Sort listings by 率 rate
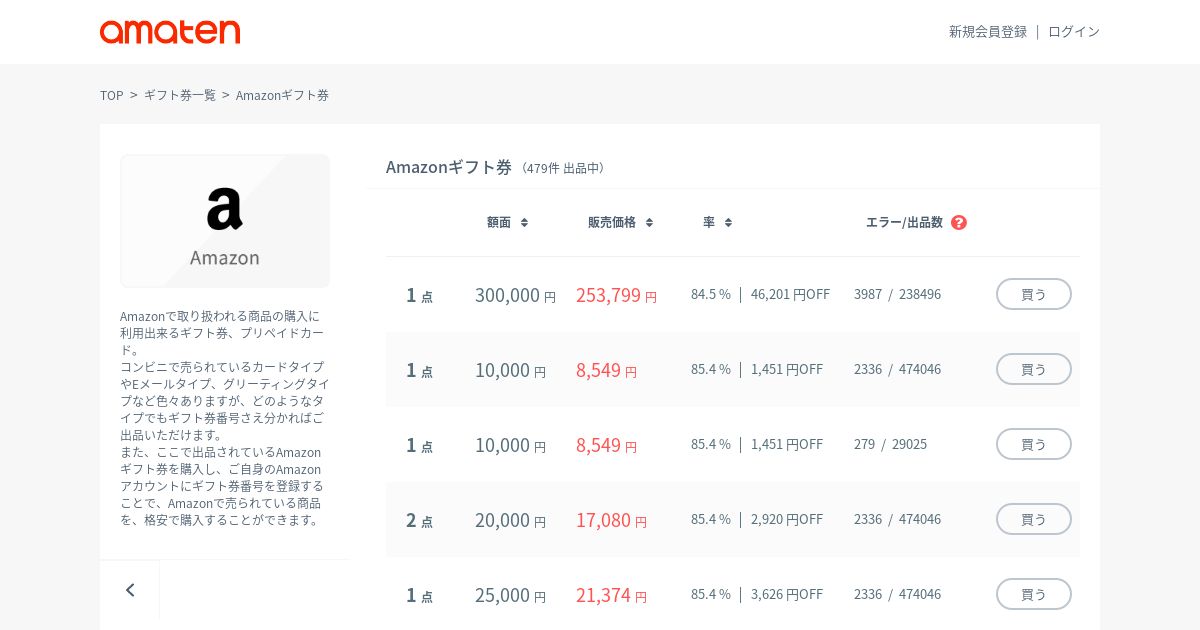 click(717, 222)
